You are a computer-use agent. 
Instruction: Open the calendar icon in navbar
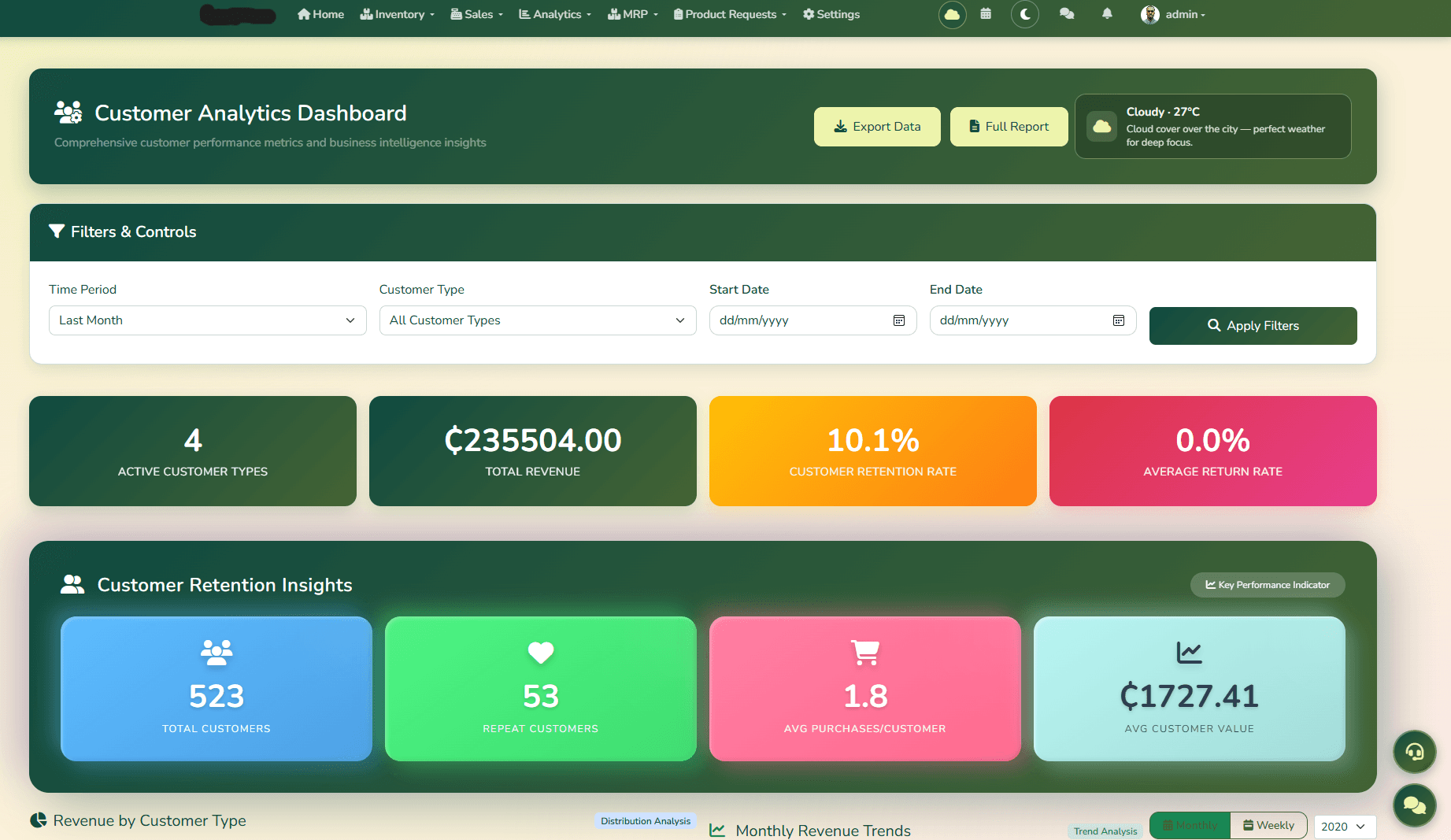point(986,14)
